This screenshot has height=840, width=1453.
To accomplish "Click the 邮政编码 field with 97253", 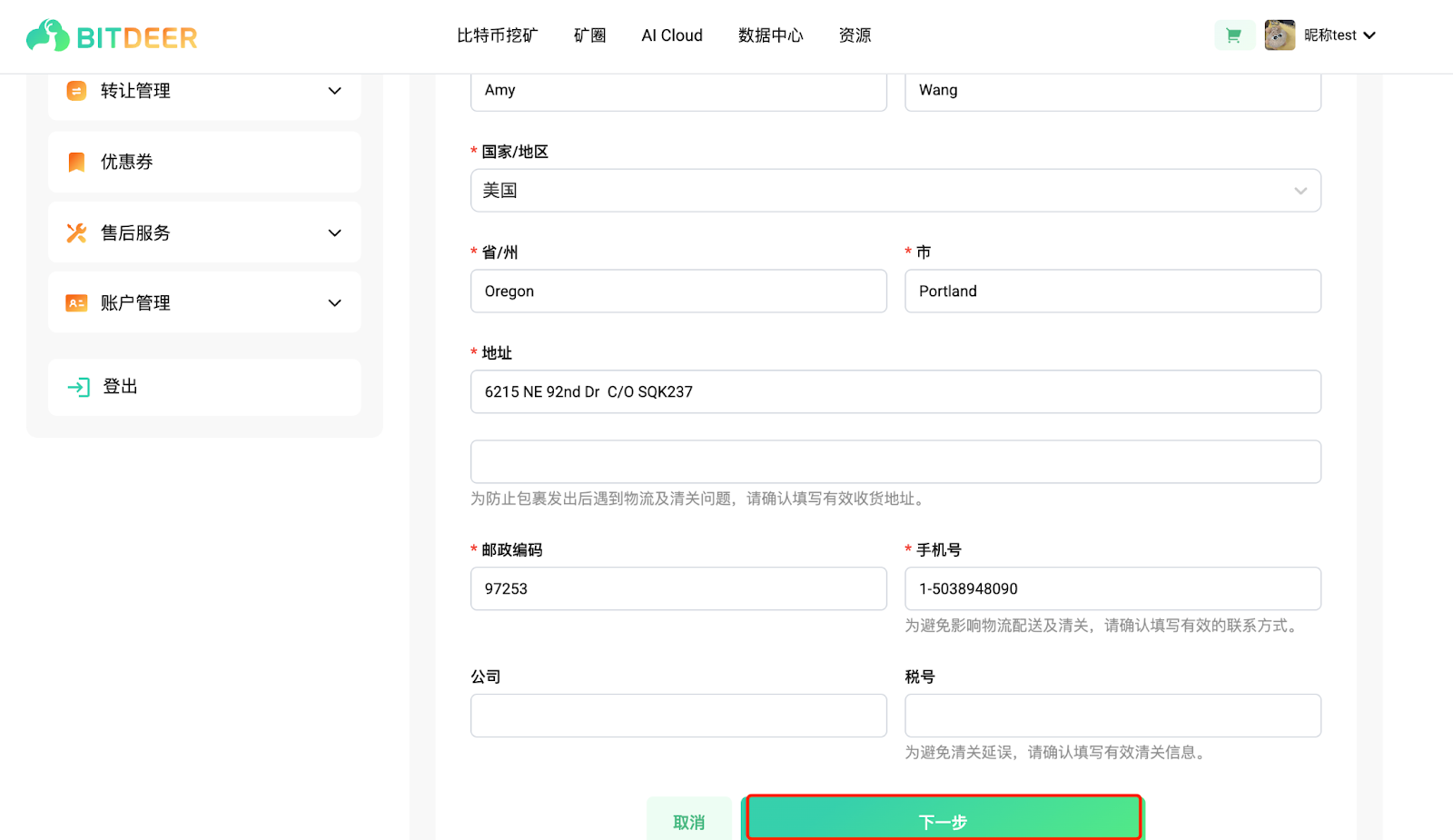I will coord(678,588).
